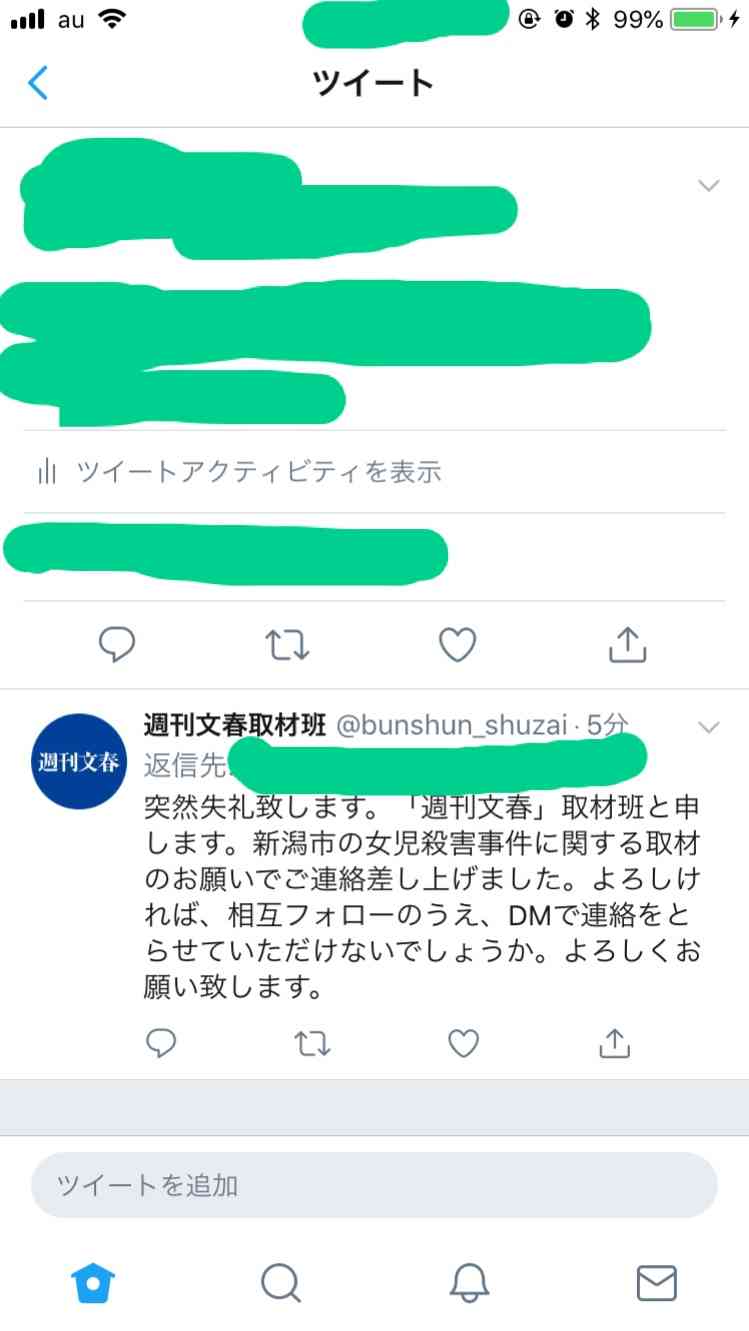This screenshot has width=749, height=1331.
Task: Reply to the main tweet
Action: [x=117, y=645]
